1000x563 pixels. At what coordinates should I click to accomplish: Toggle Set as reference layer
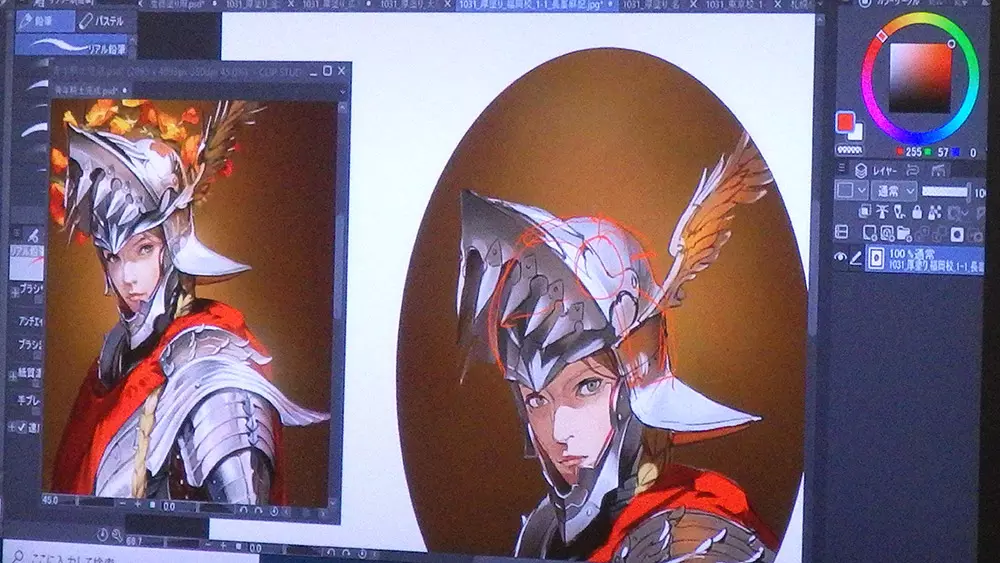click(882, 212)
